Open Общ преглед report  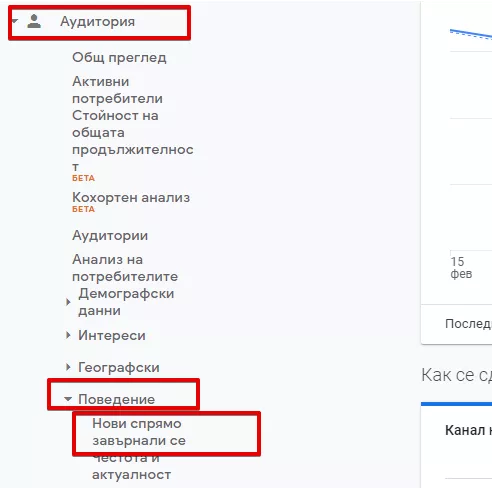[119, 57]
